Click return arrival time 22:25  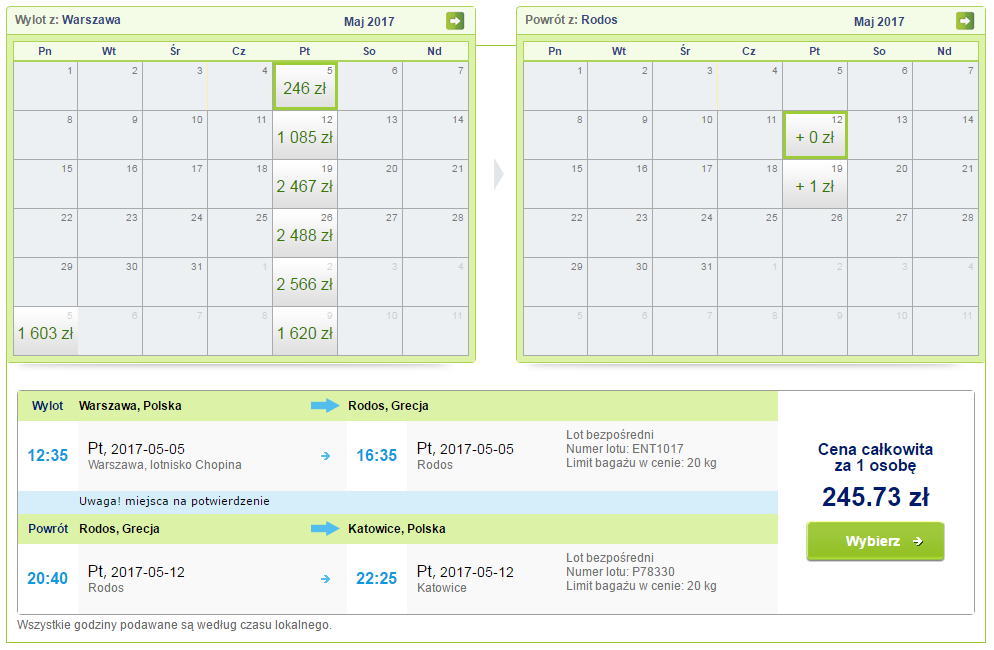(377, 578)
